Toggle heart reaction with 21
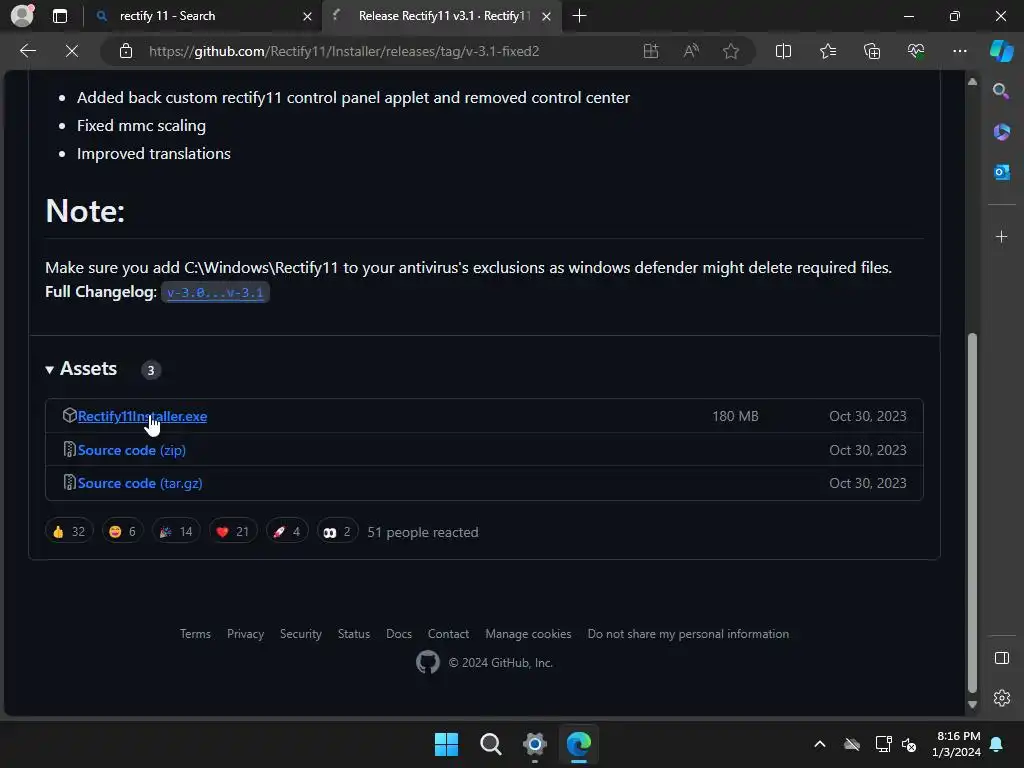This screenshot has width=1024, height=768. [x=232, y=532]
